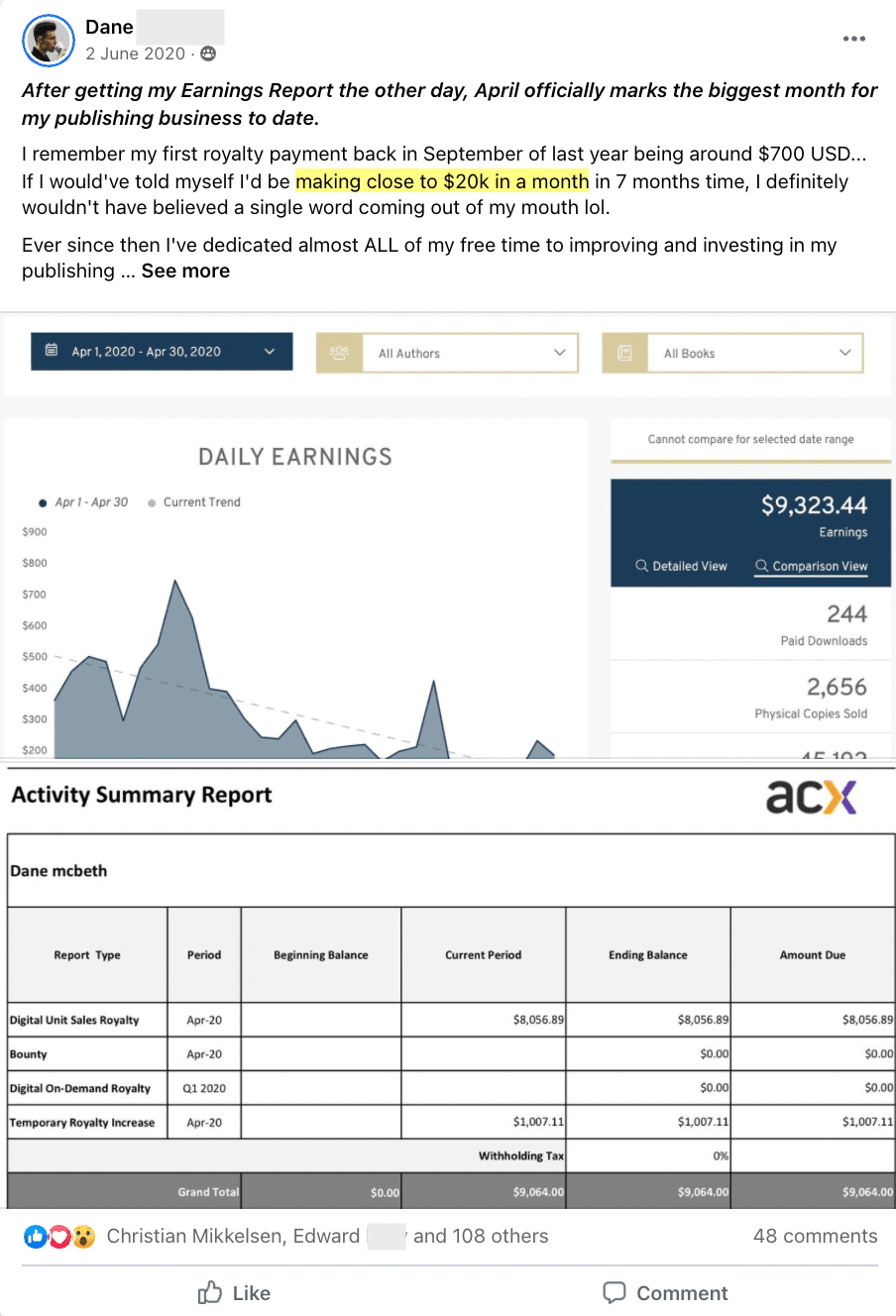This screenshot has width=896, height=1316.
Task: Toggle the Apr 1 - Apr 30 legend series
Action: pyautogui.click(x=83, y=502)
